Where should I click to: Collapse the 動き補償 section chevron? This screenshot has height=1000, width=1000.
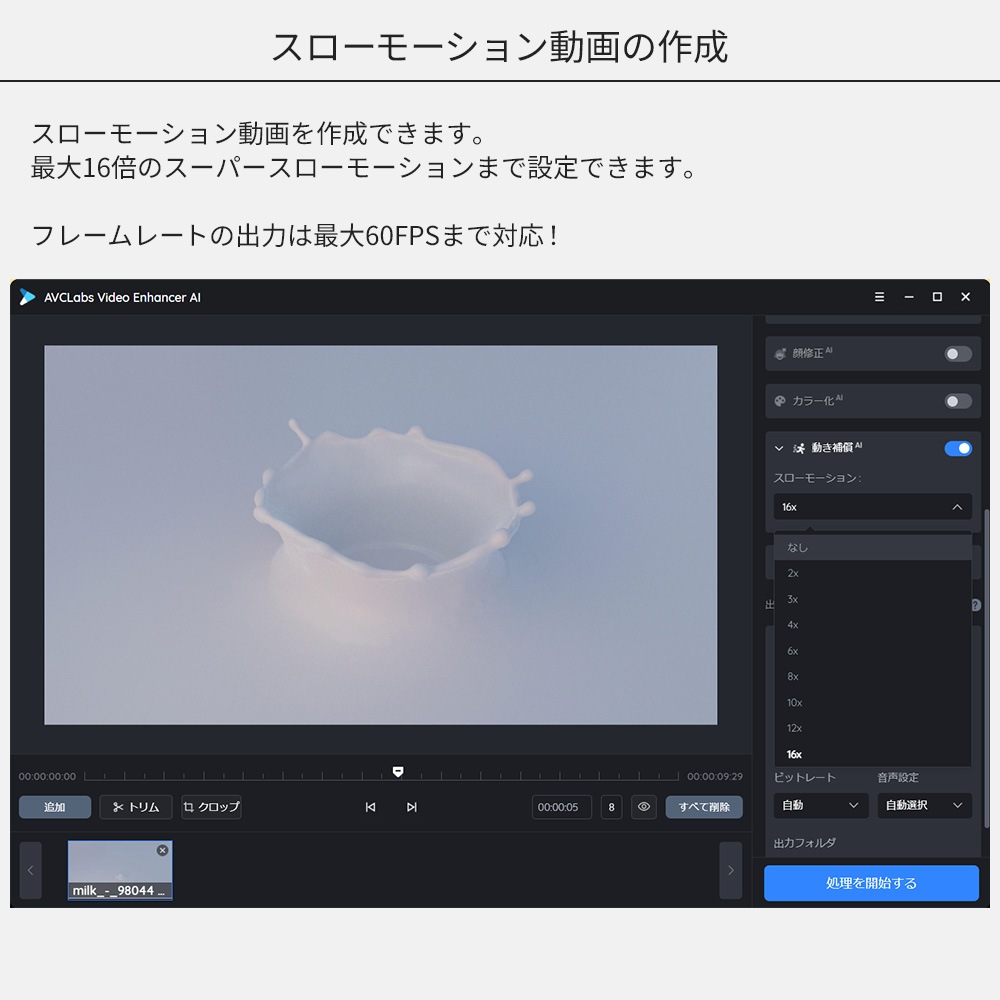pos(779,449)
